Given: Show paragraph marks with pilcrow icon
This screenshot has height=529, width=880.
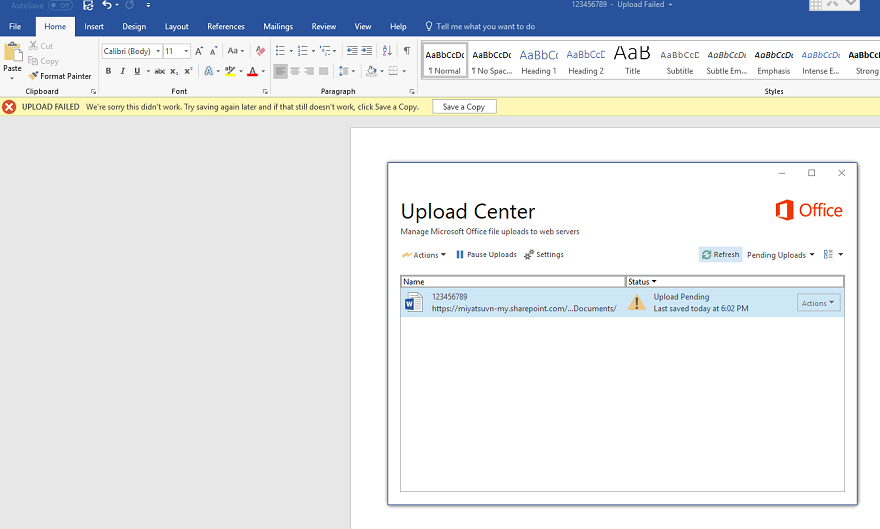Looking at the screenshot, I should (407, 51).
